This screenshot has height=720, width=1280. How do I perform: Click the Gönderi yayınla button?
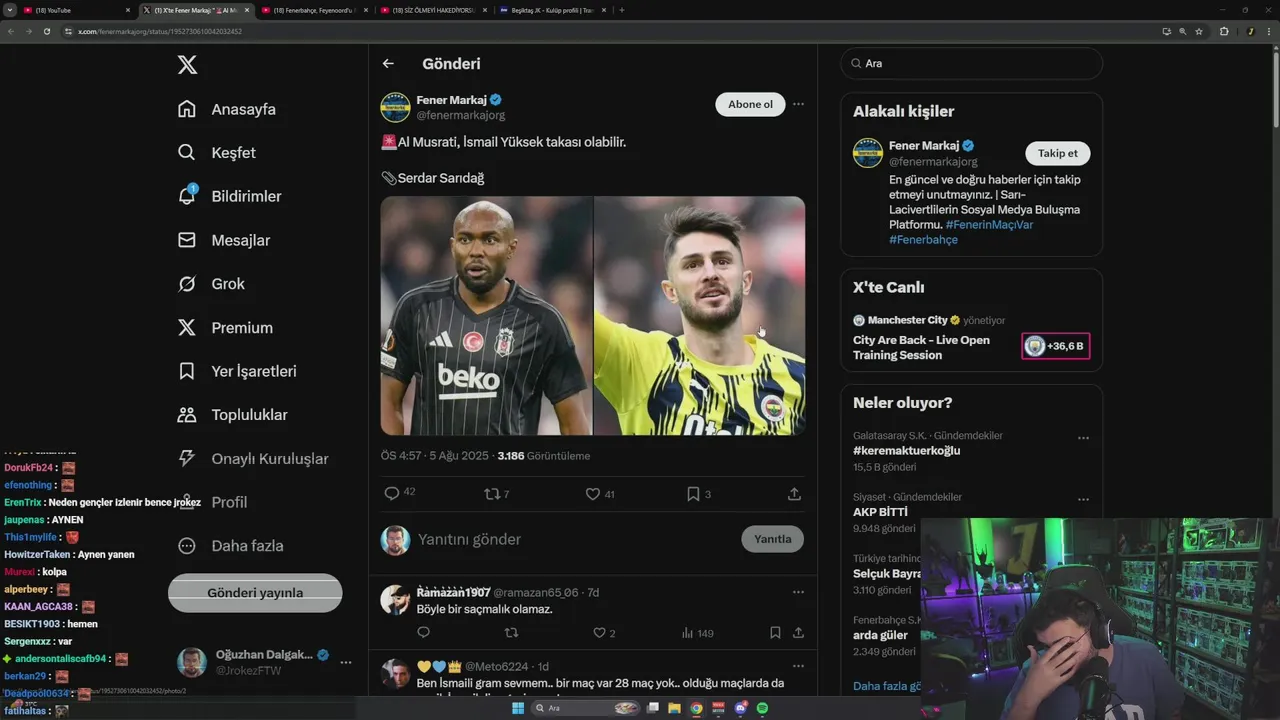point(255,592)
